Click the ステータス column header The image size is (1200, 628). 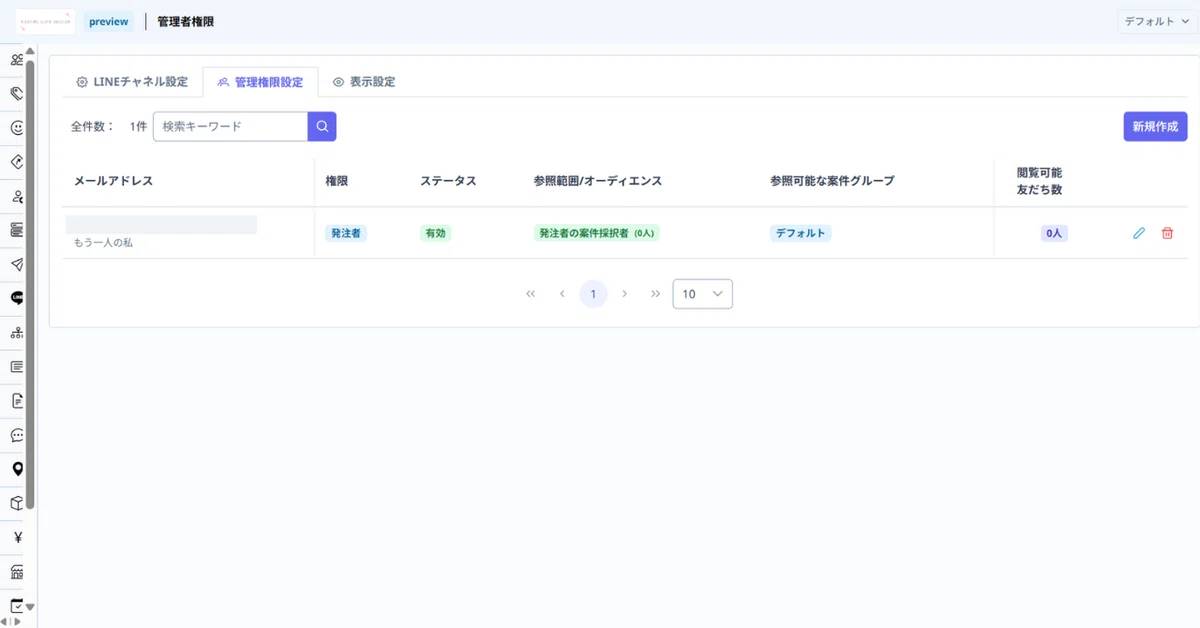[x=448, y=181]
